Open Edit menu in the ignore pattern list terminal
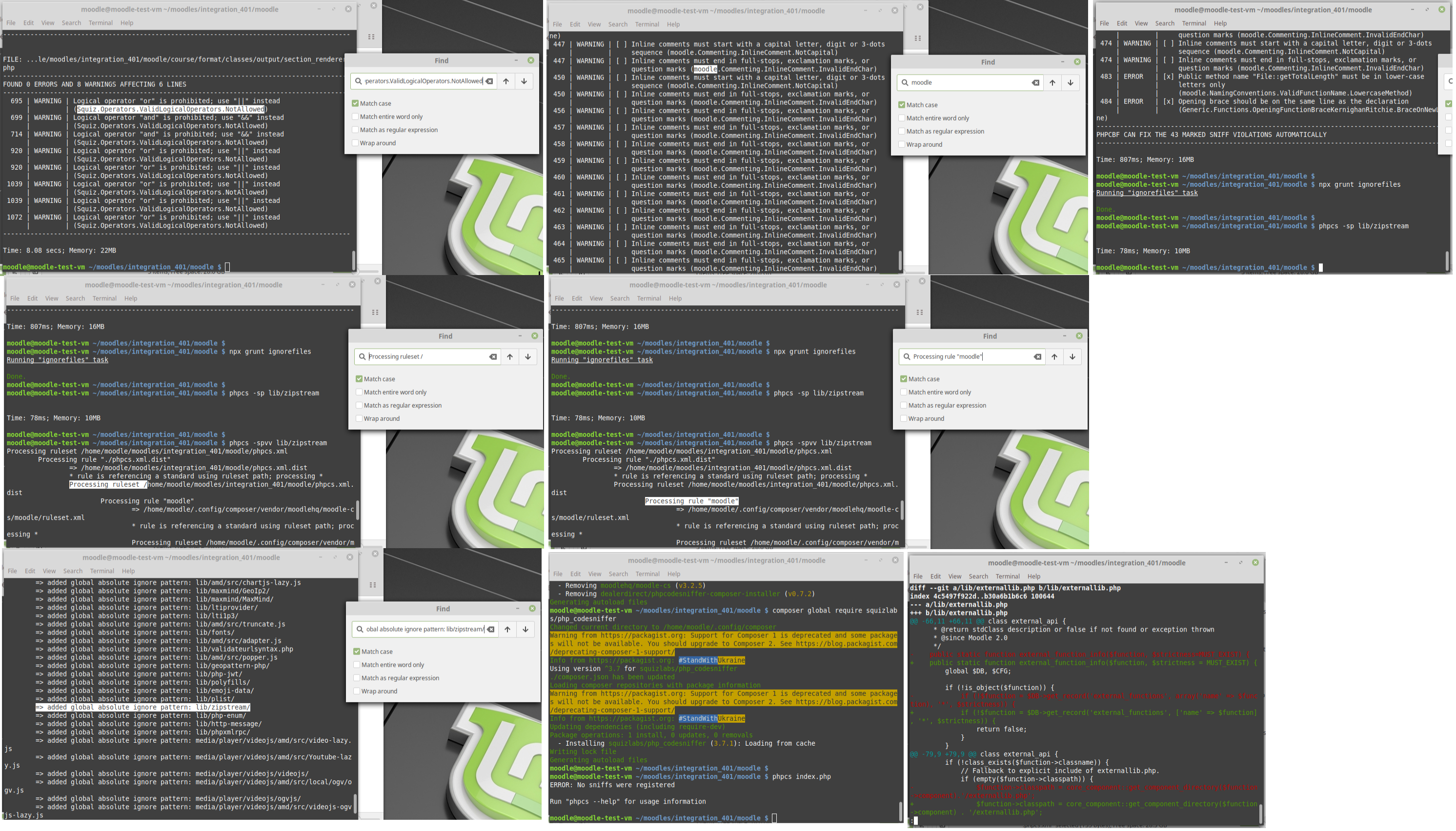 [x=30, y=572]
